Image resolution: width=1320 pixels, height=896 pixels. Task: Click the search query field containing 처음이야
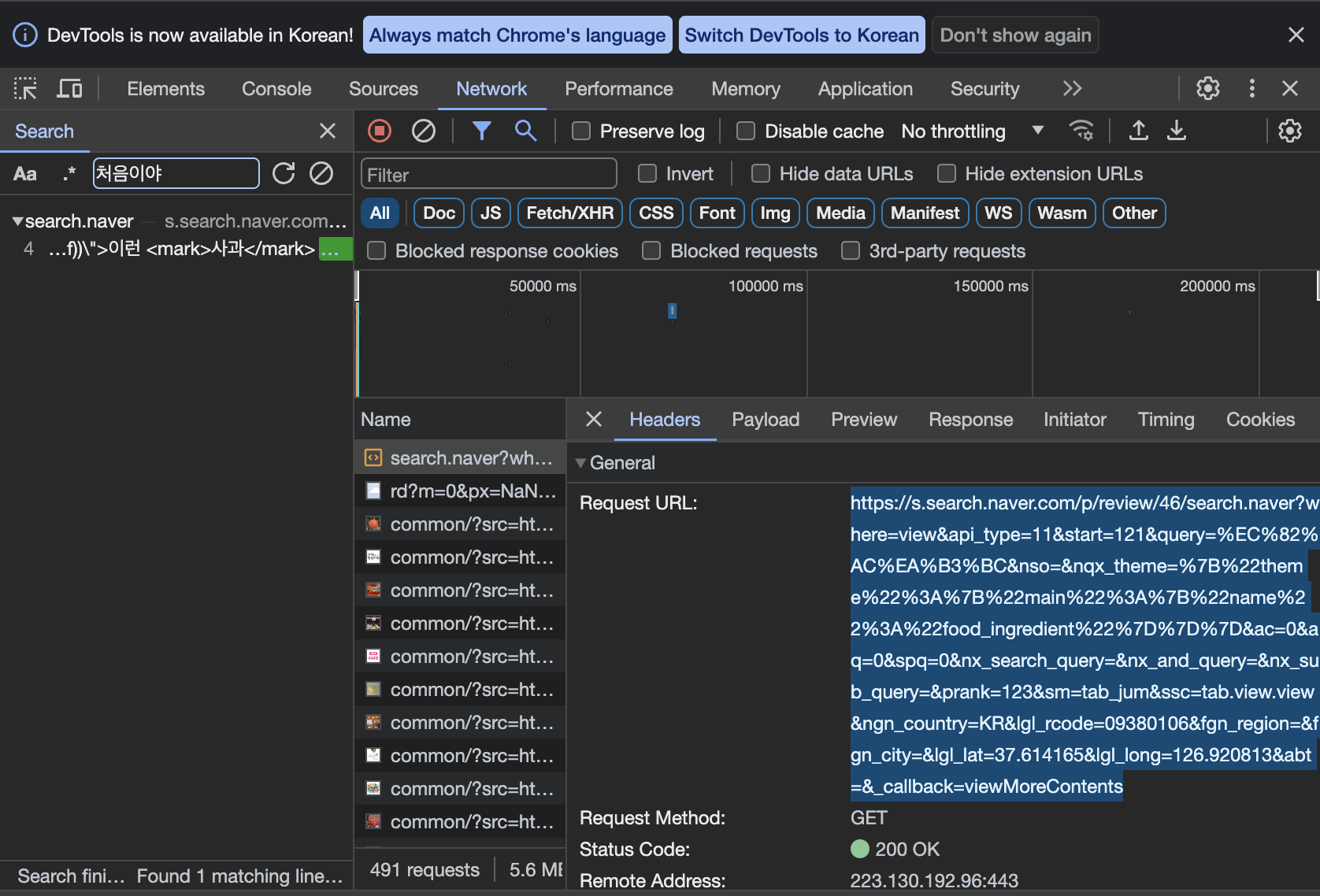[x=176, y=173]
